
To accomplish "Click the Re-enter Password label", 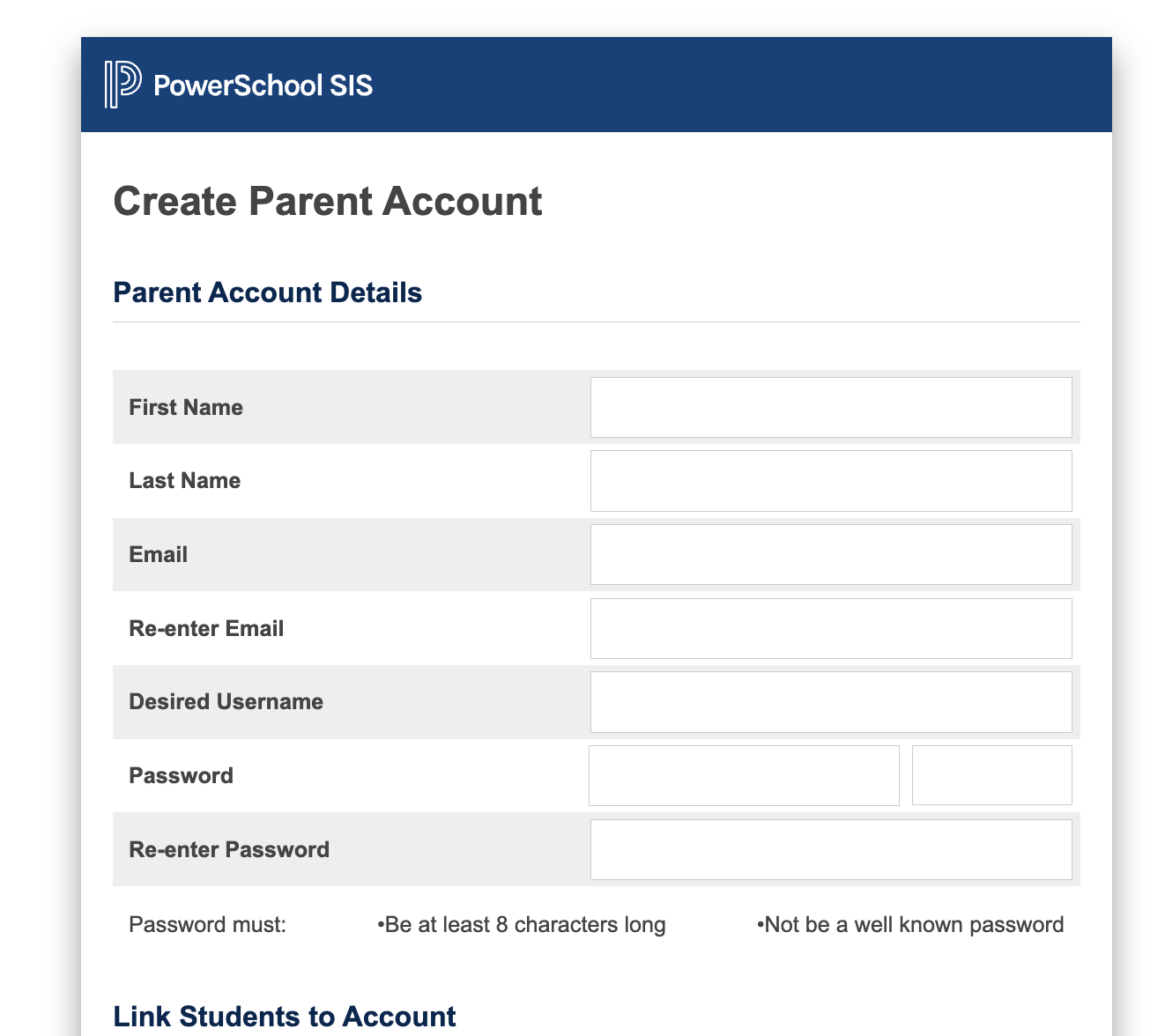I will tap(229, 849).
